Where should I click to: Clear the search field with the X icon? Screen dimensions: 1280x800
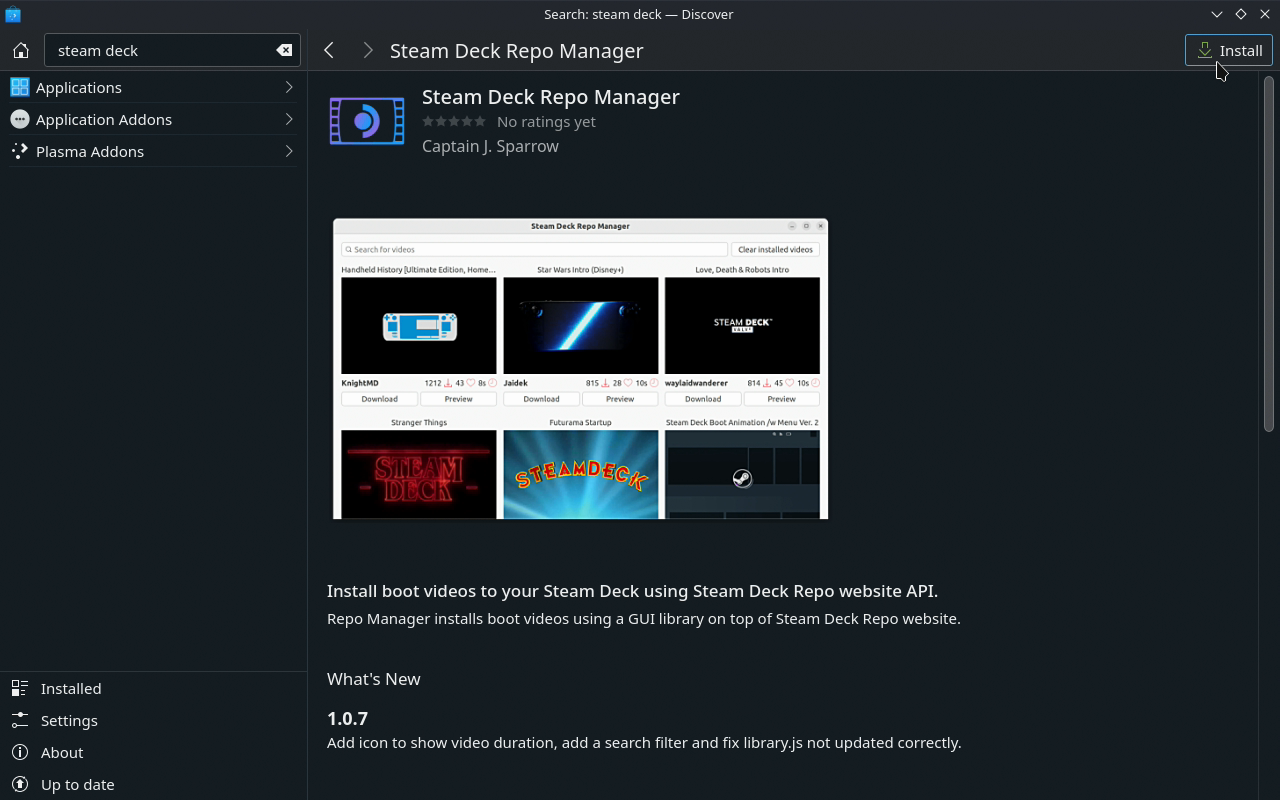[283, 50]
